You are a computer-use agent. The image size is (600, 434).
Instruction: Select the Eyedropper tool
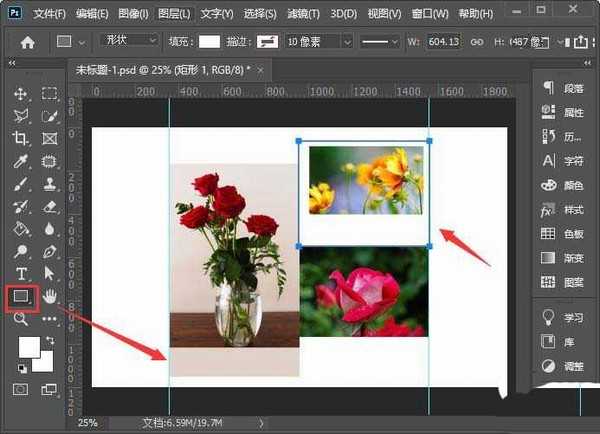tap(21, 161)
